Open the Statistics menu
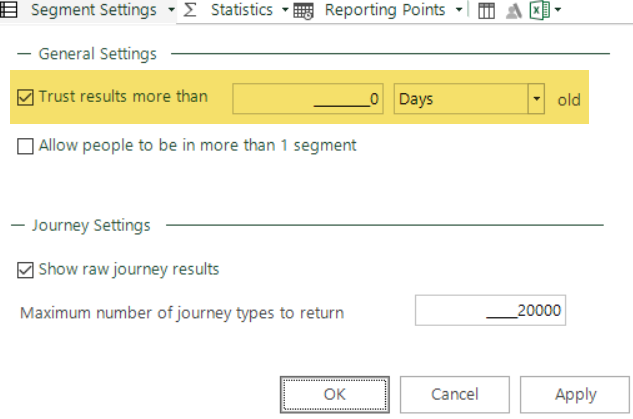This screenshot has width=633, height=419. 242,10
